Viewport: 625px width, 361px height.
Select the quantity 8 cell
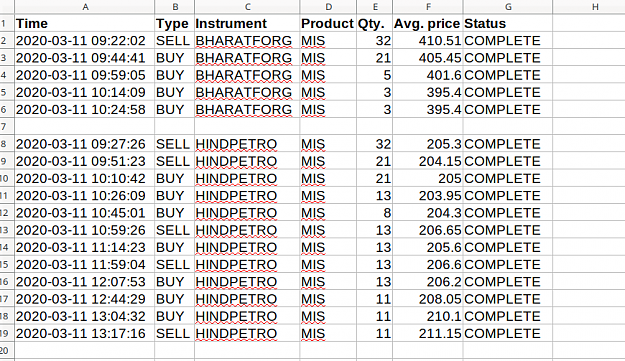point(374,213)
